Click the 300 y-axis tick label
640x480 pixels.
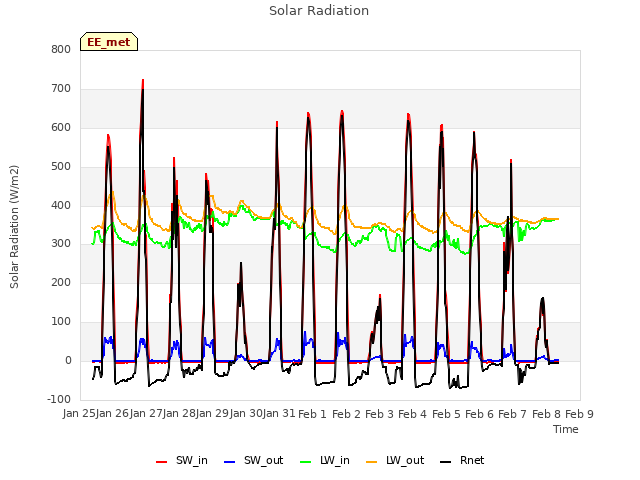[61, 244]
